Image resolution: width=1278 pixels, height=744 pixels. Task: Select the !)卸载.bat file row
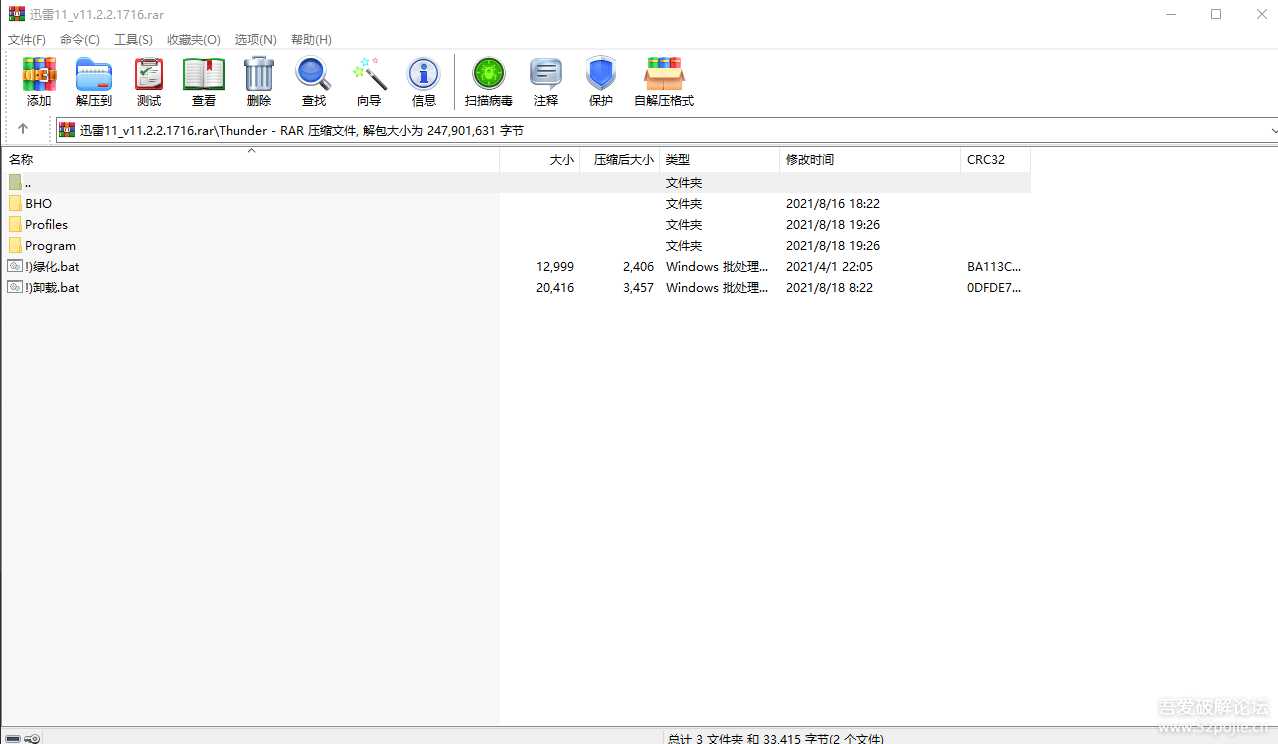(52, 288)
